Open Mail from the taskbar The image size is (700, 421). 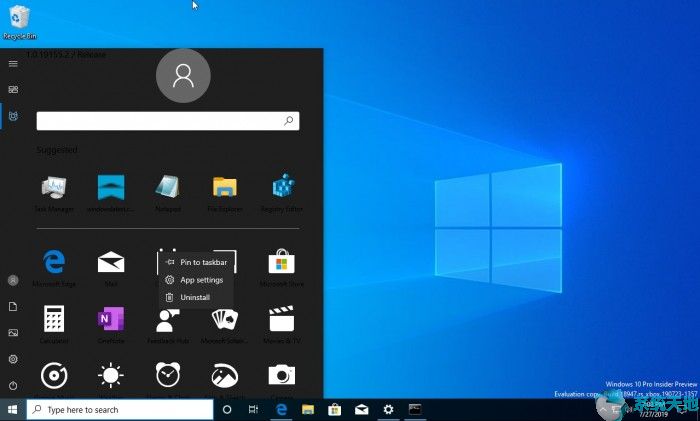[x=362, y=409]
